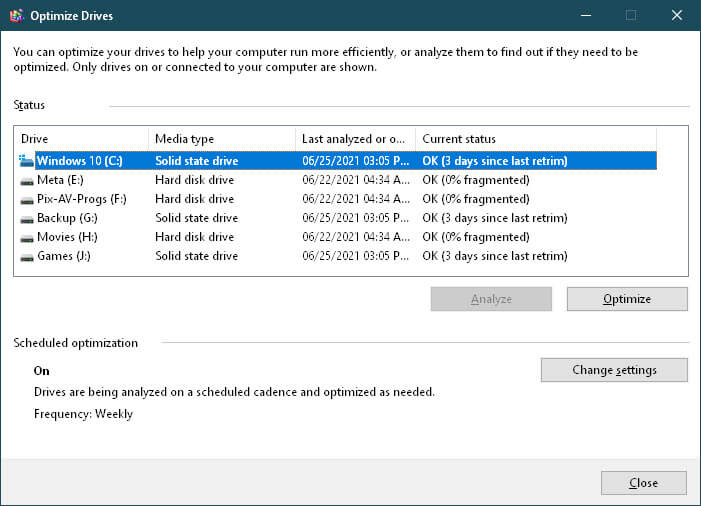Select the Backup (G:) drive name
The image size is (701, 506).
pos(67,218)
